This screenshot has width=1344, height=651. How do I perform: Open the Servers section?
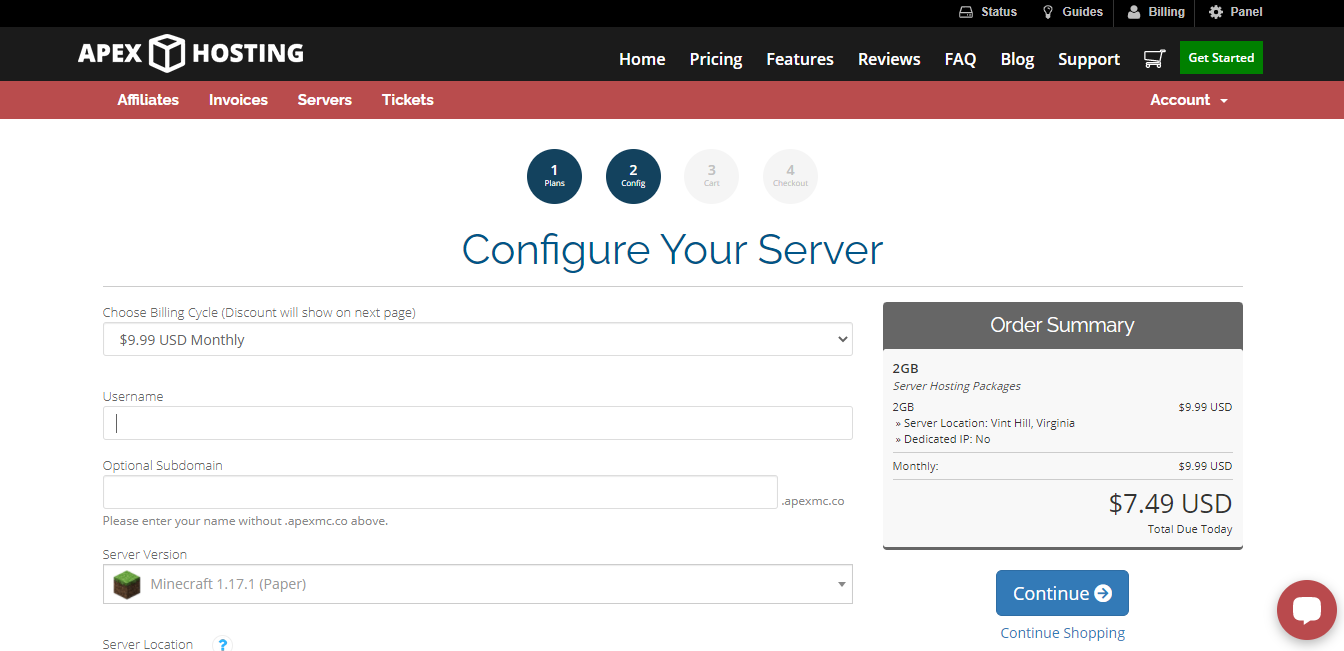[325, 100]
